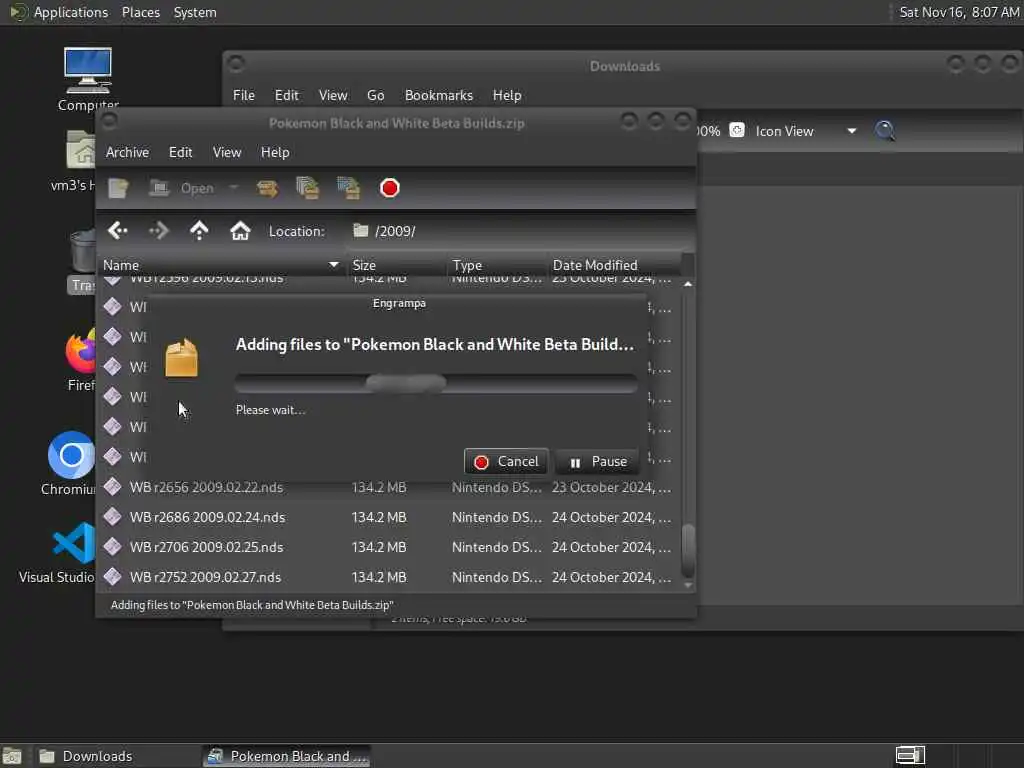Open the View menu in Engrampa
Viewport: 1024px width, 768px height.
point(227,152)
